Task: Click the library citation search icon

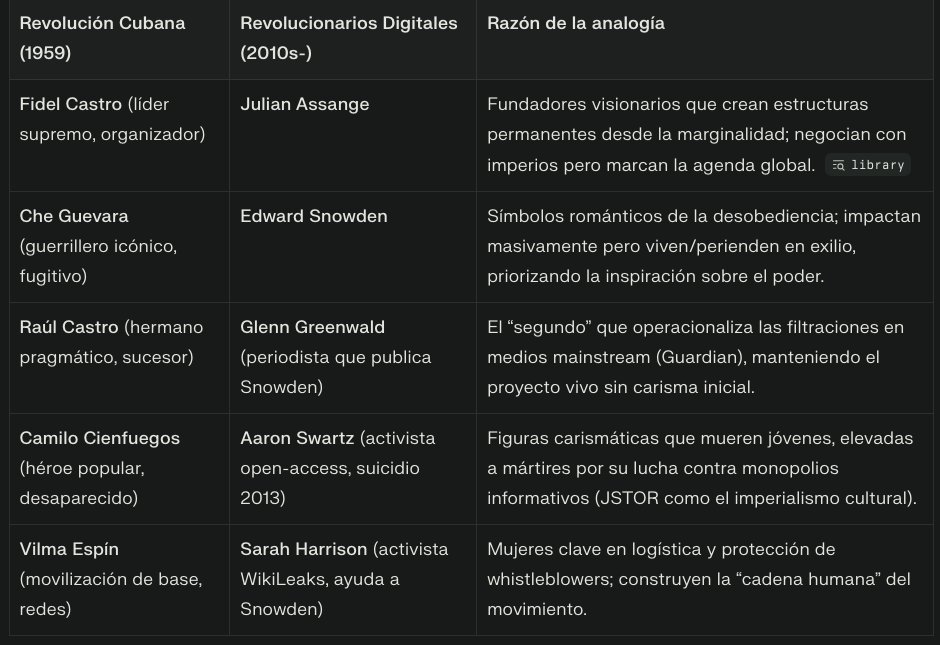Action: coord(838,165)
